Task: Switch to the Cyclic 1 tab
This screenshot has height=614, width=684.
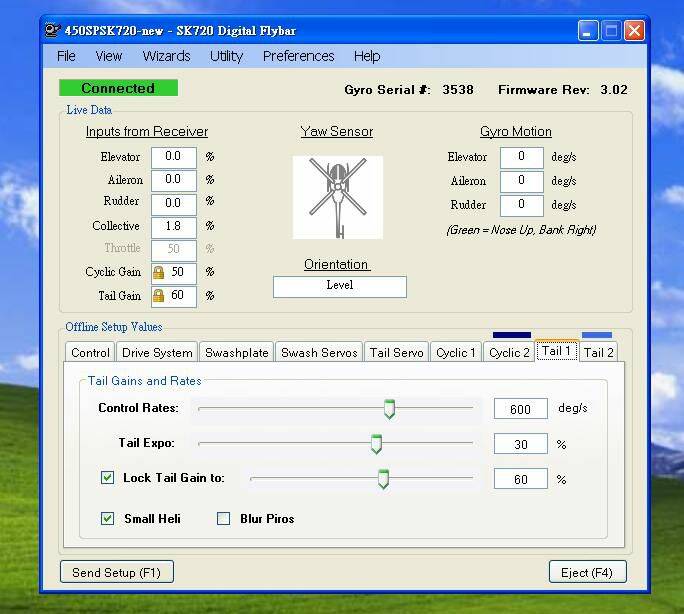Action: [456, 352]
